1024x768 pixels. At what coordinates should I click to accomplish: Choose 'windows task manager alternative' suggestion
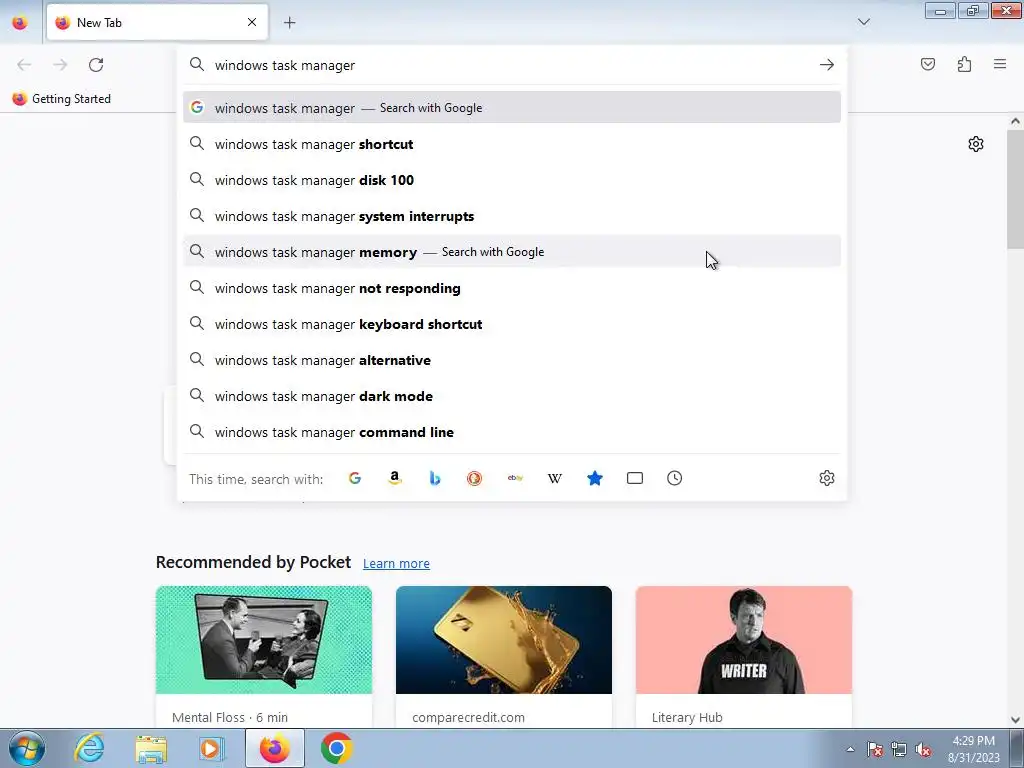(512, 360)
